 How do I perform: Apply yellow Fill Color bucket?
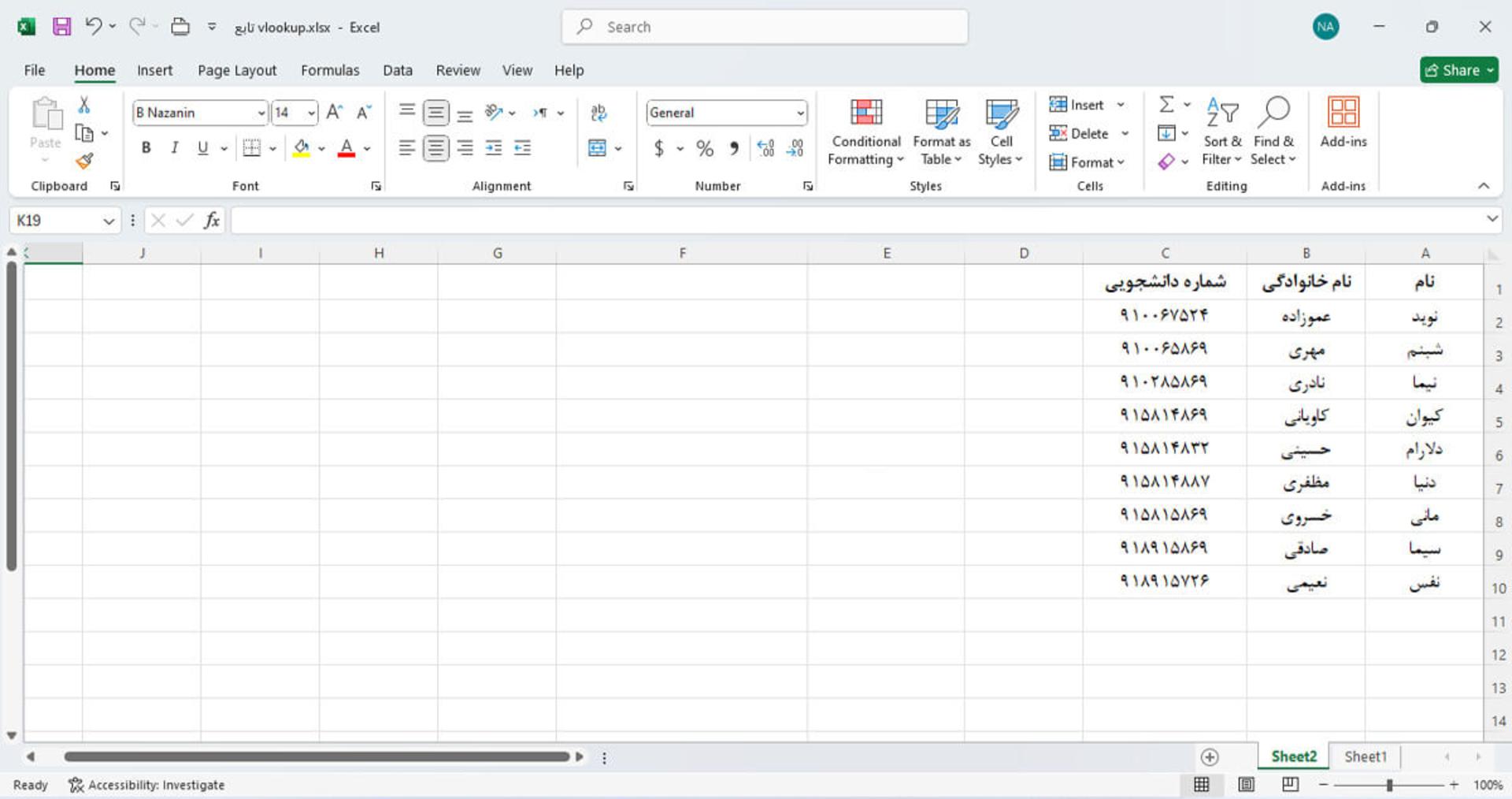(x=302, y=147)
